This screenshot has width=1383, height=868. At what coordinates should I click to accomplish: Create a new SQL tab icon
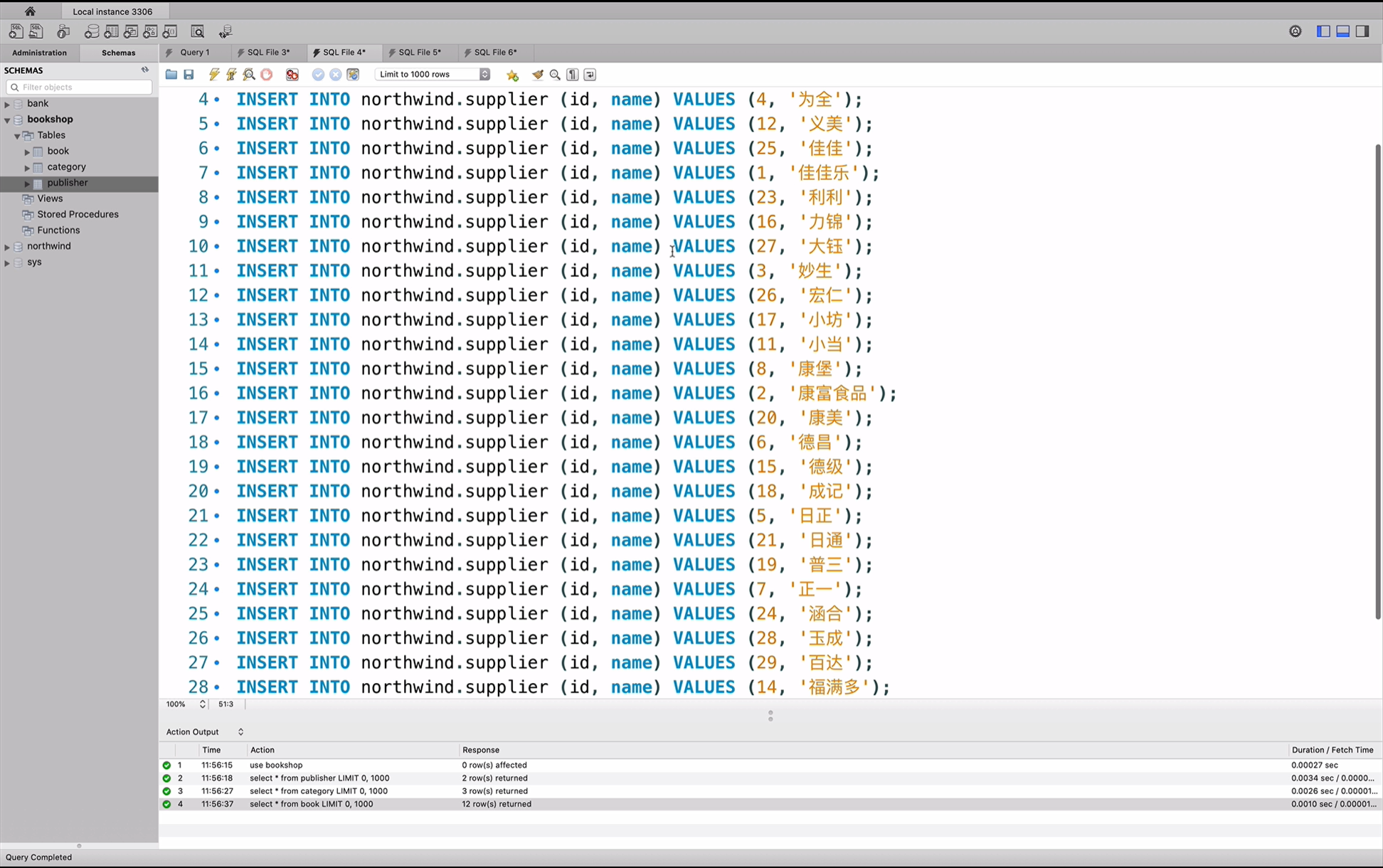pyautogui.click(x=16, y=31)
